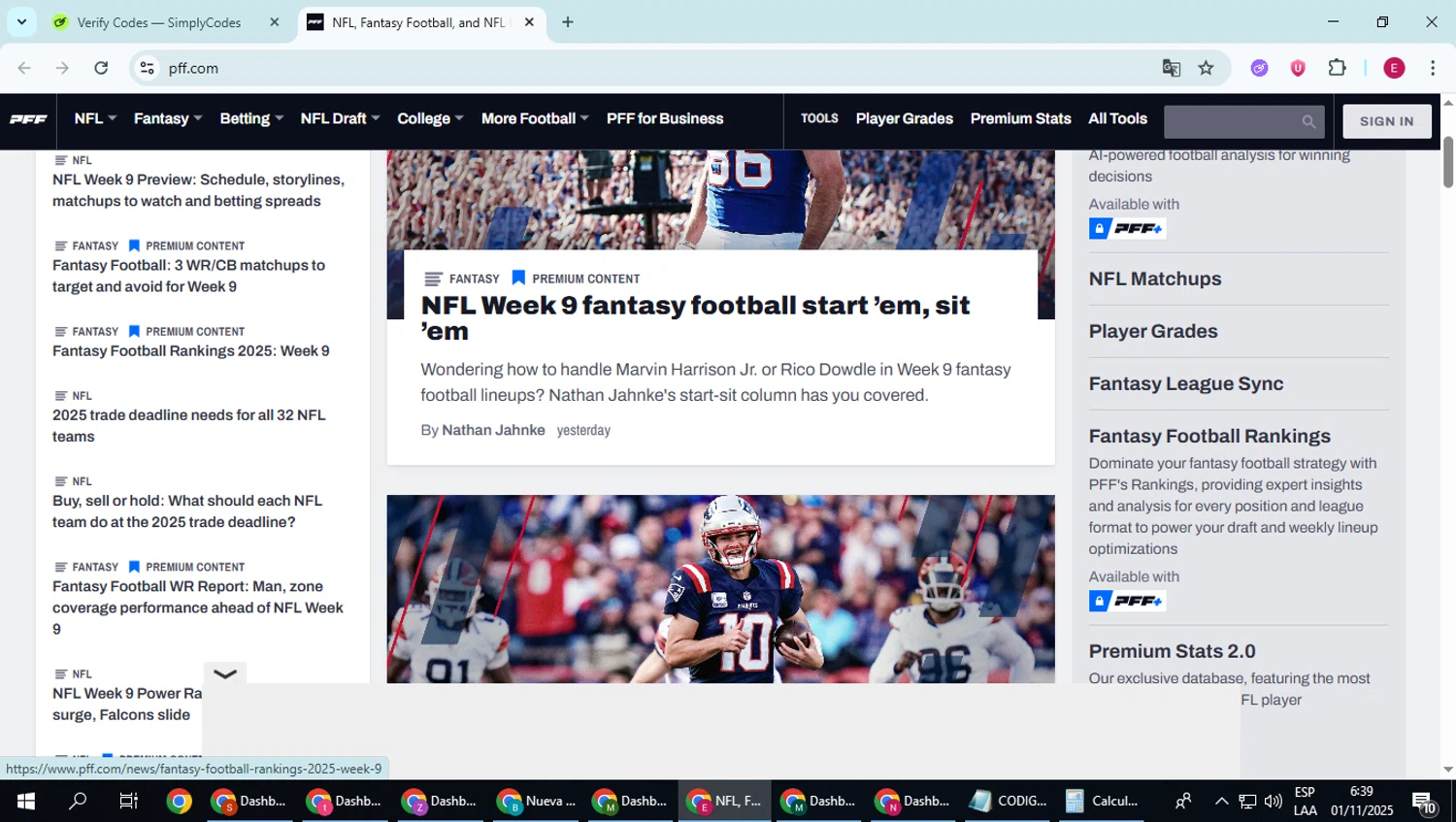Viewport: 1456px width, 822px height.
Task: Bookmark this page with star icon
Action: 1206,68
